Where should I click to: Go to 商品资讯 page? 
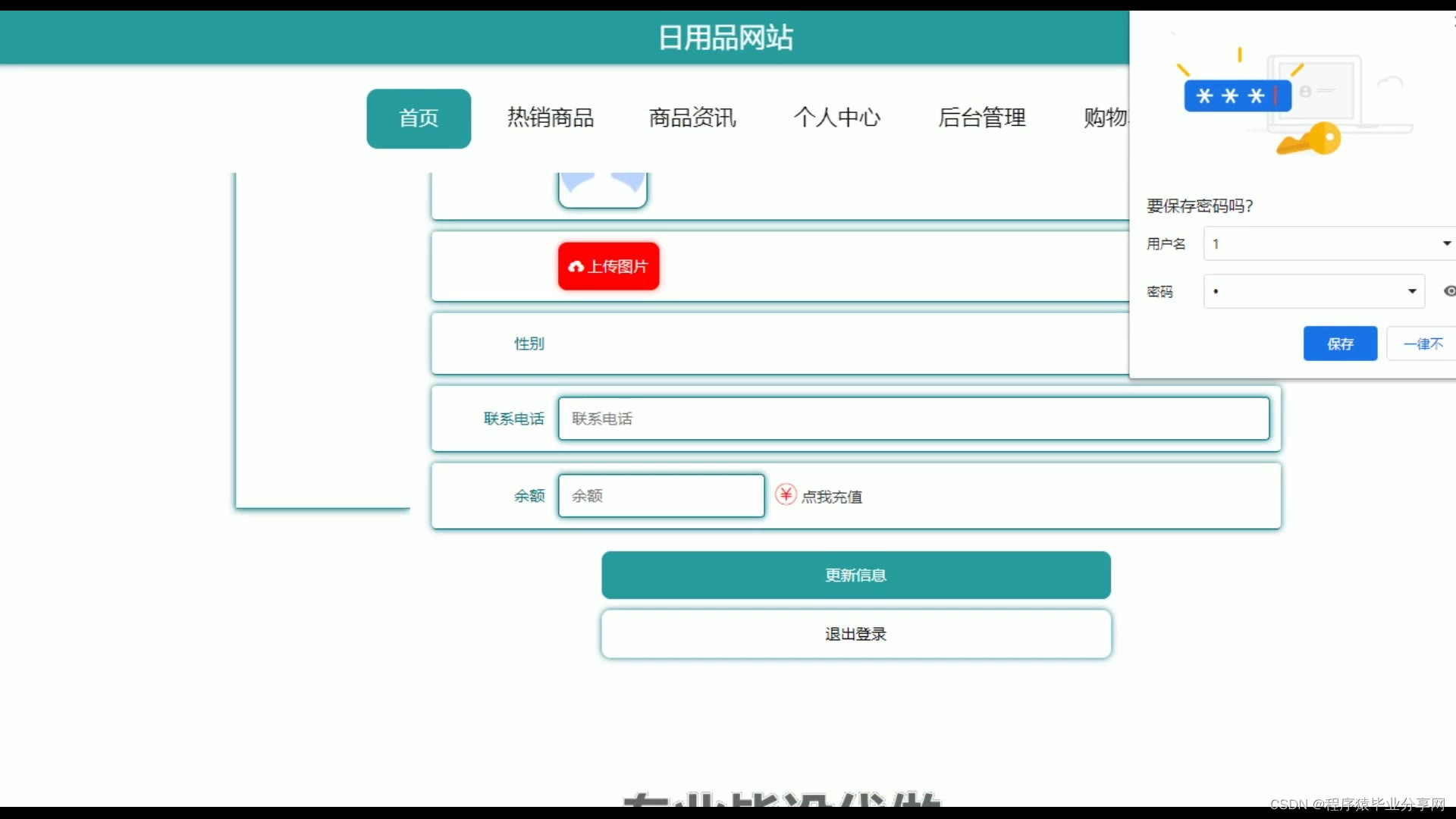692,118
